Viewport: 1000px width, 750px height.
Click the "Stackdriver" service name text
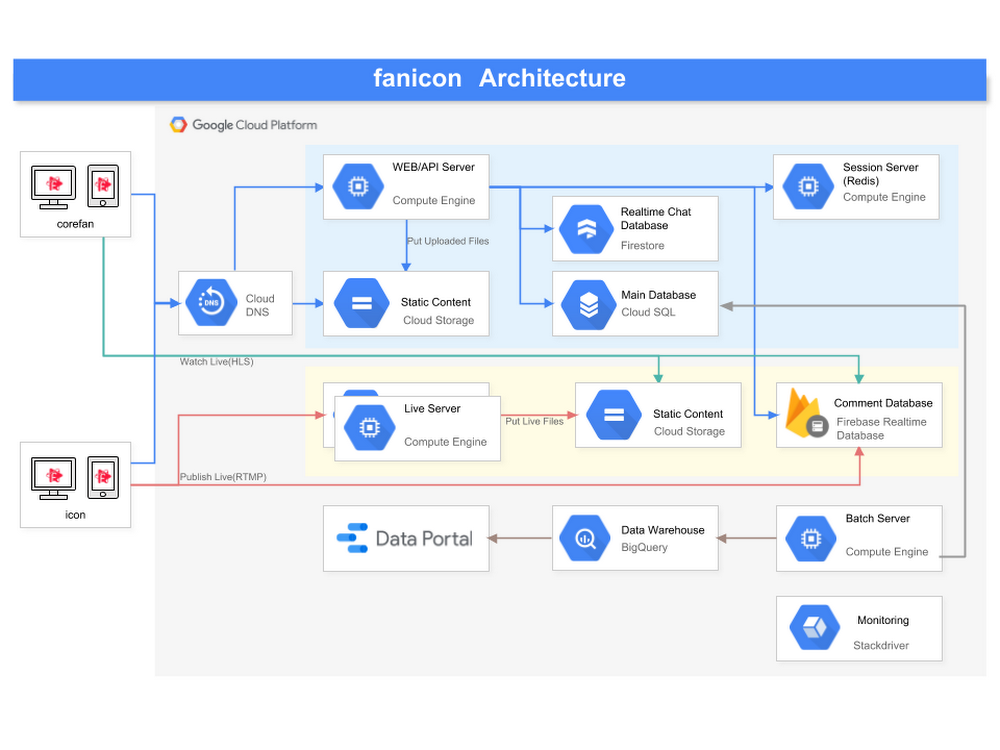click(x=881, y=645)
